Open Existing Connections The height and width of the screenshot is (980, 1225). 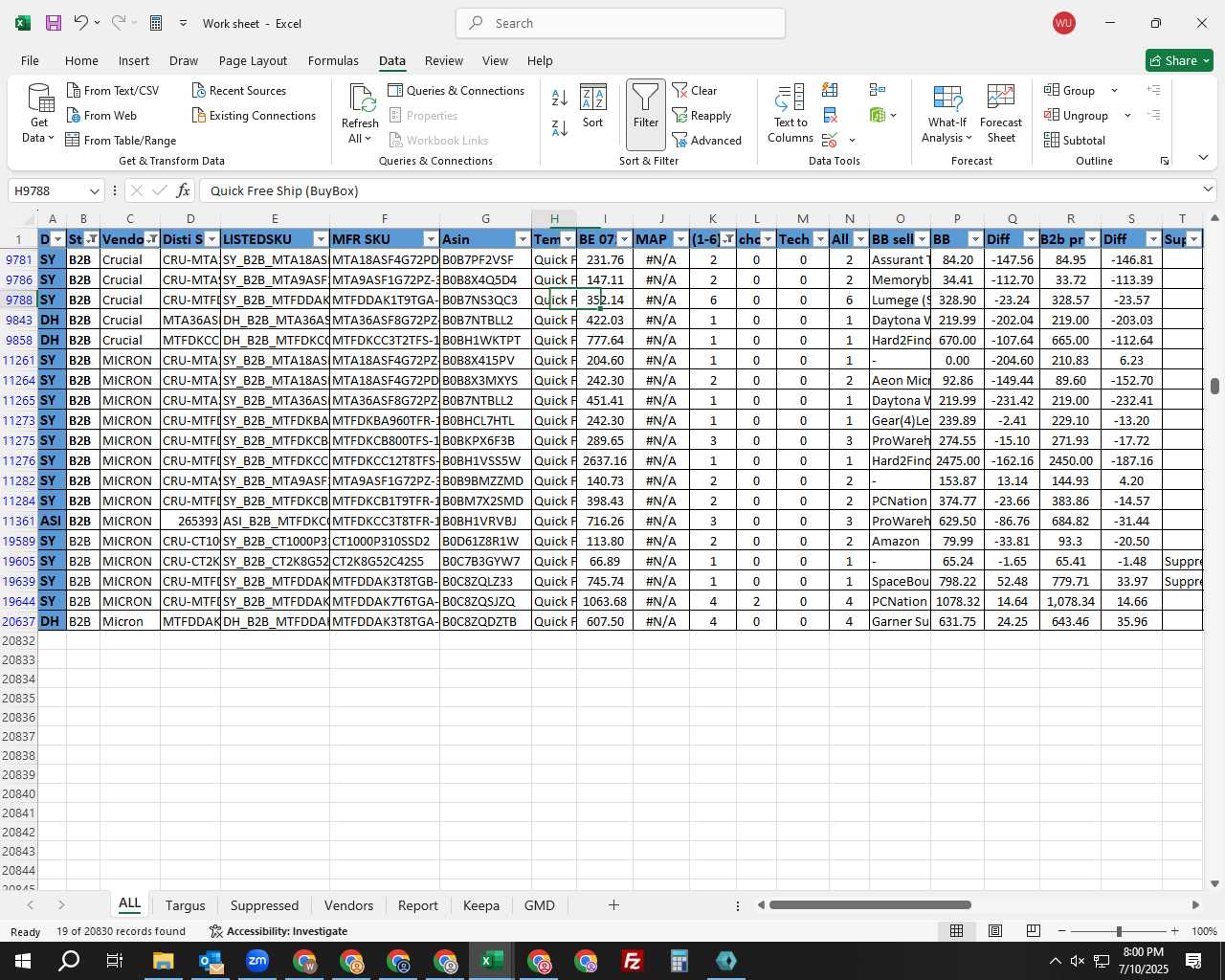(x=254, y=115)
